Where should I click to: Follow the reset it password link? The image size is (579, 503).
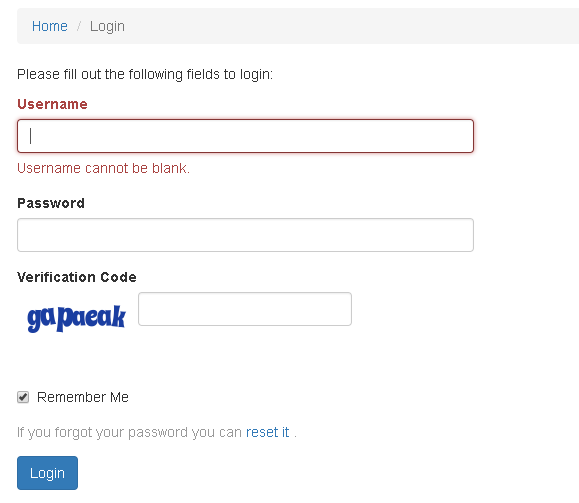267,432
